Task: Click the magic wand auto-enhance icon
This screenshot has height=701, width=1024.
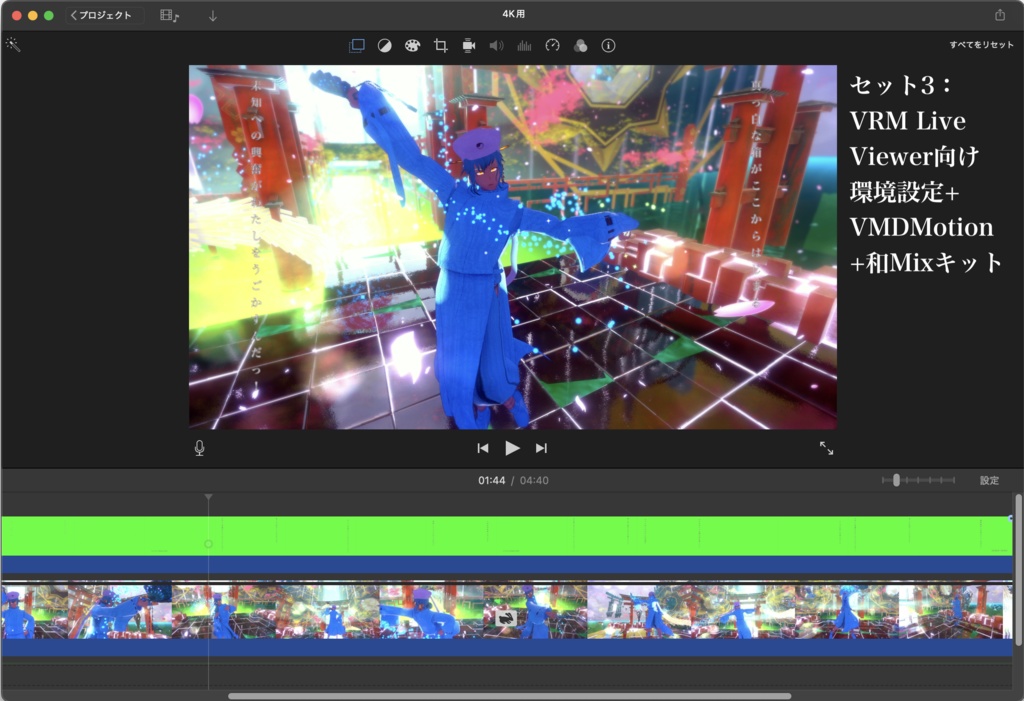Action: coord(13,44)
